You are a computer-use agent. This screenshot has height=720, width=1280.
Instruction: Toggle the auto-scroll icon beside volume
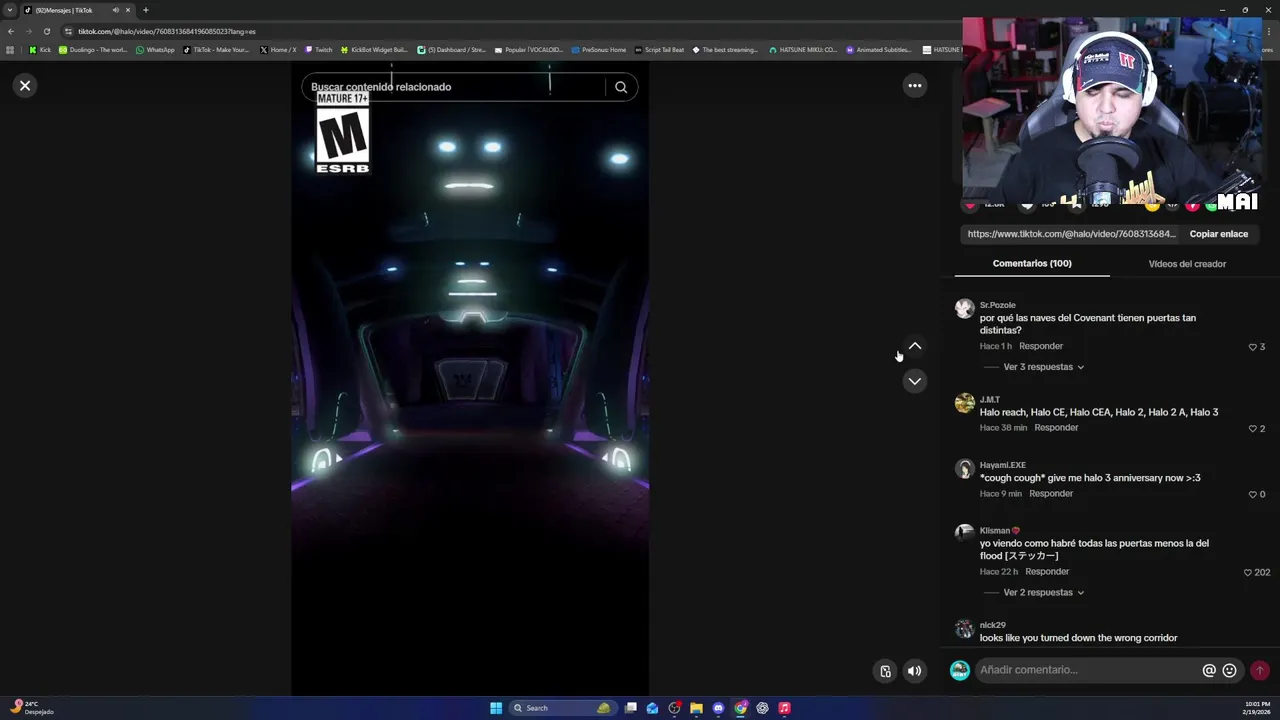click(885, 671)
